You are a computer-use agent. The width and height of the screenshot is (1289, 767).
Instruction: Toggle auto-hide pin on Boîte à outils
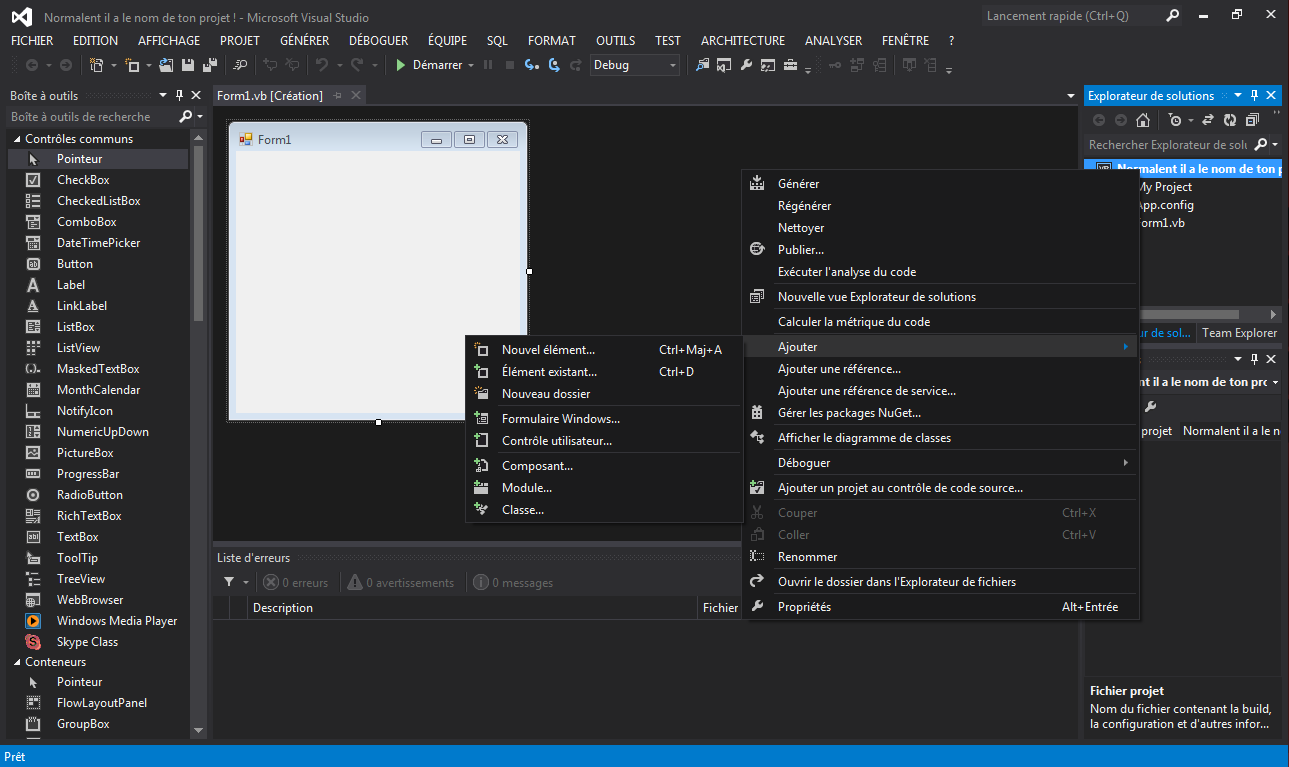click(179, 96)
